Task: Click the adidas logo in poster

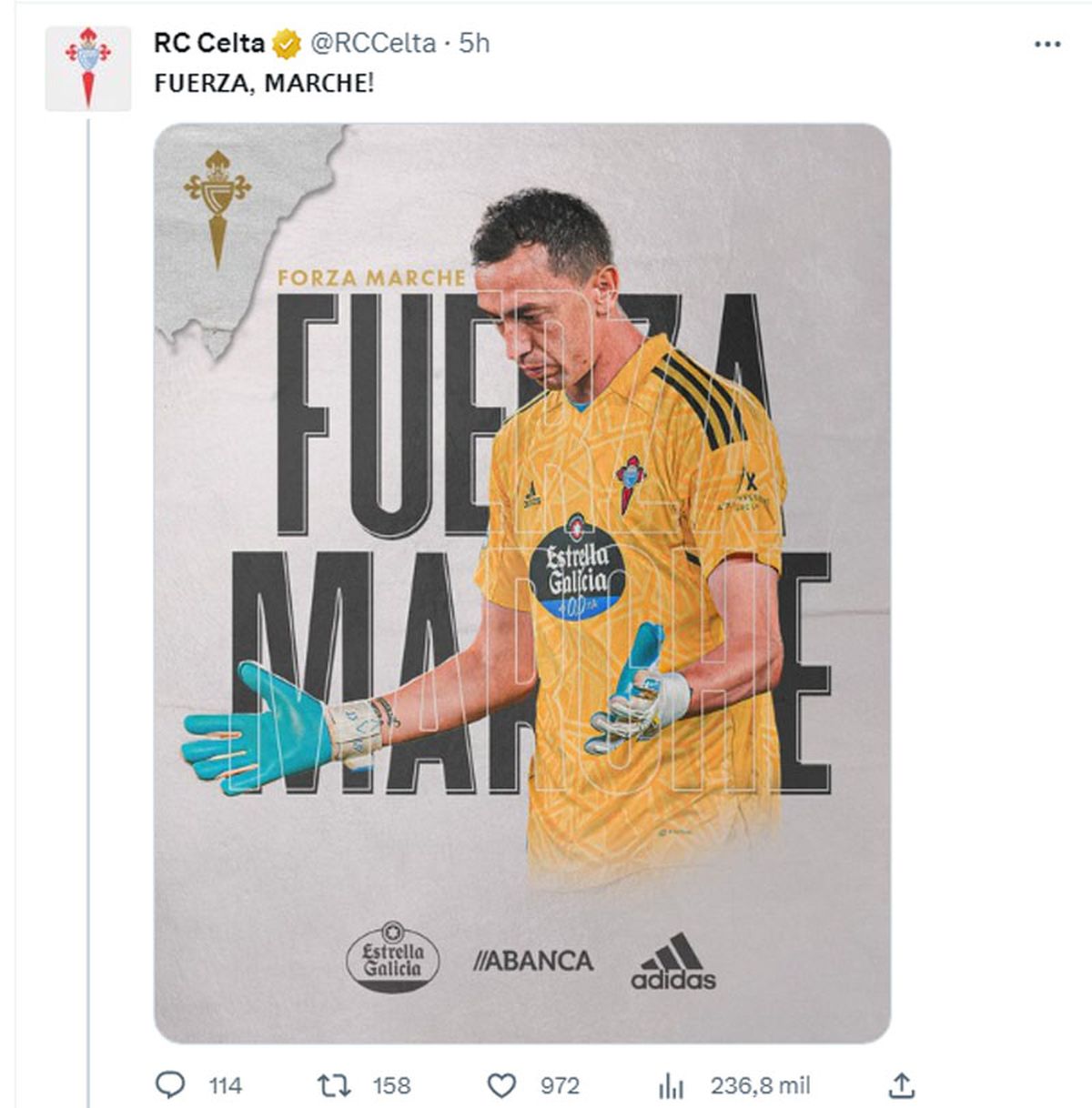Action: (673, 961)
